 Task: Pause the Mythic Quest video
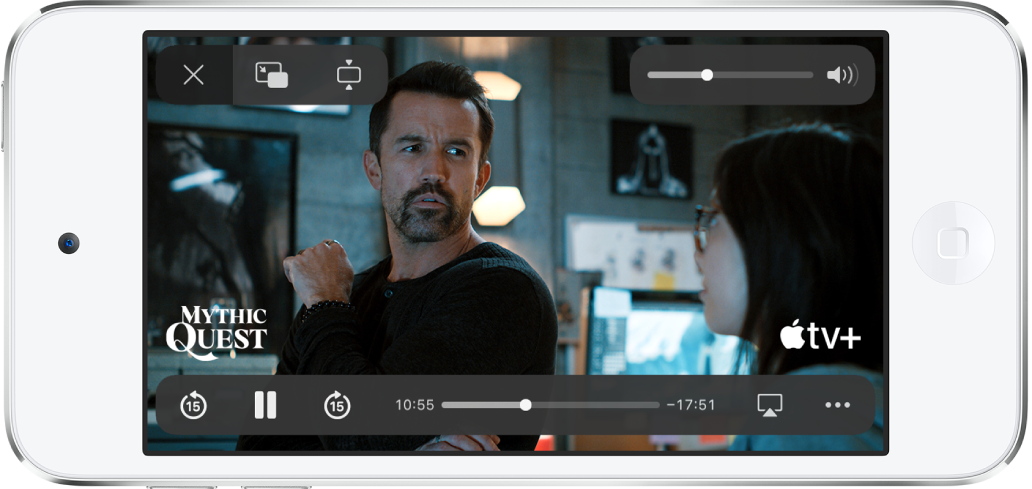[265, 405]
